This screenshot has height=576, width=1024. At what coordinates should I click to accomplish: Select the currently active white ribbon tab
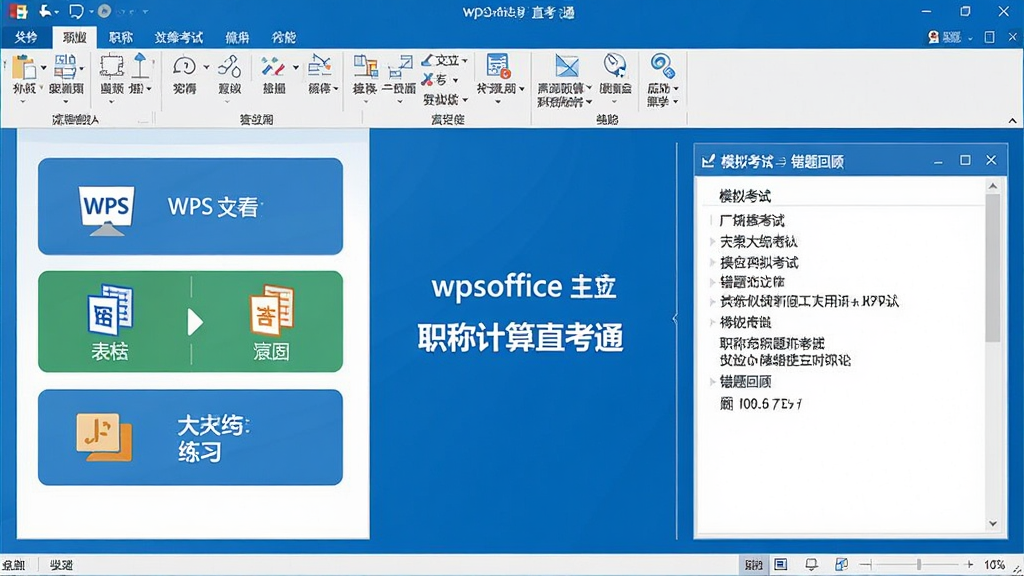tap(74, 37)
